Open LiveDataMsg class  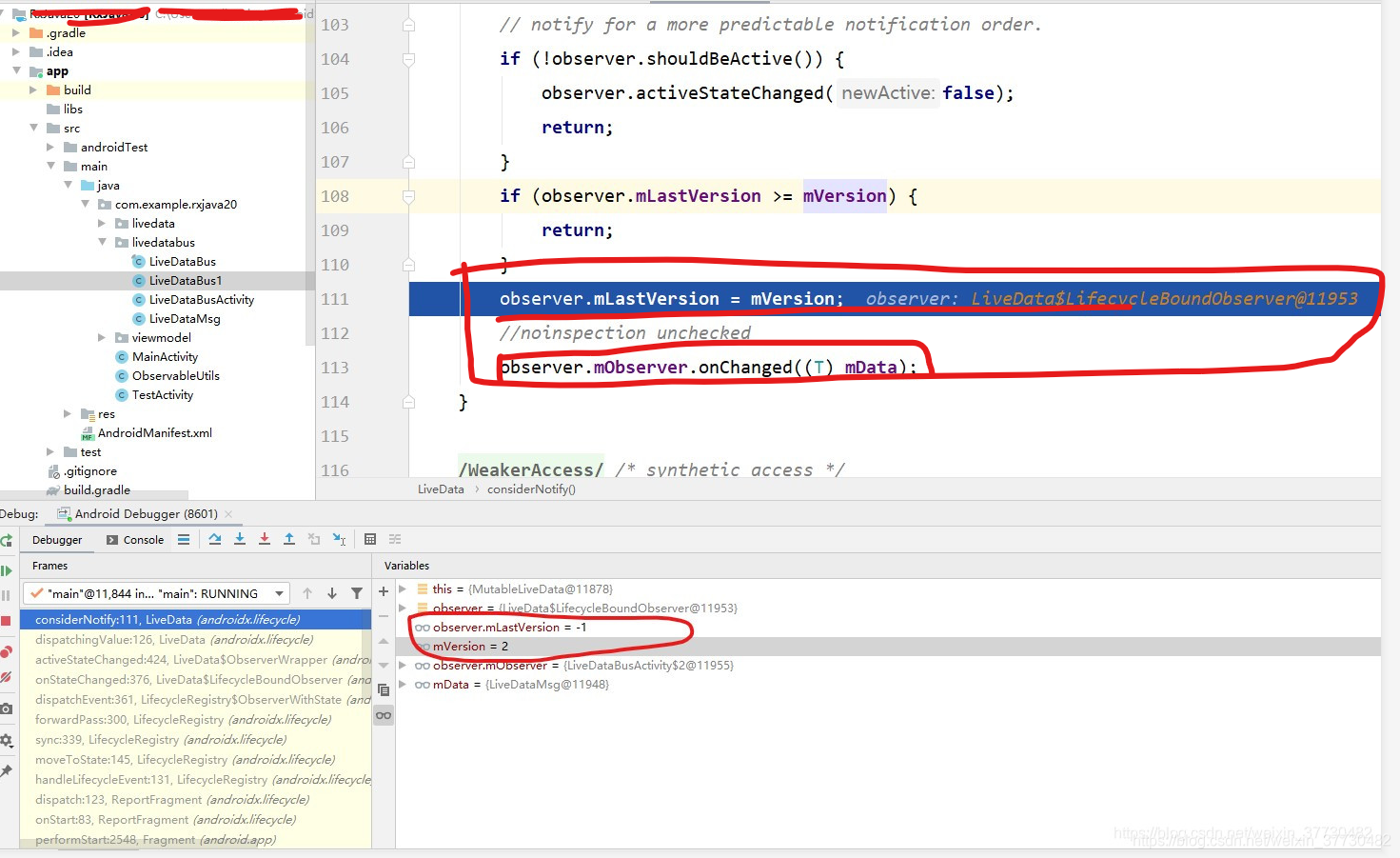click(x=184, y=318)
